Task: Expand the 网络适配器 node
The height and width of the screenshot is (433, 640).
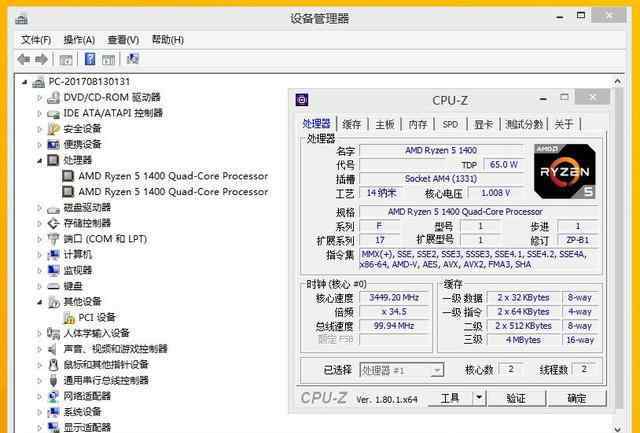Action: (x=40, y=396)
